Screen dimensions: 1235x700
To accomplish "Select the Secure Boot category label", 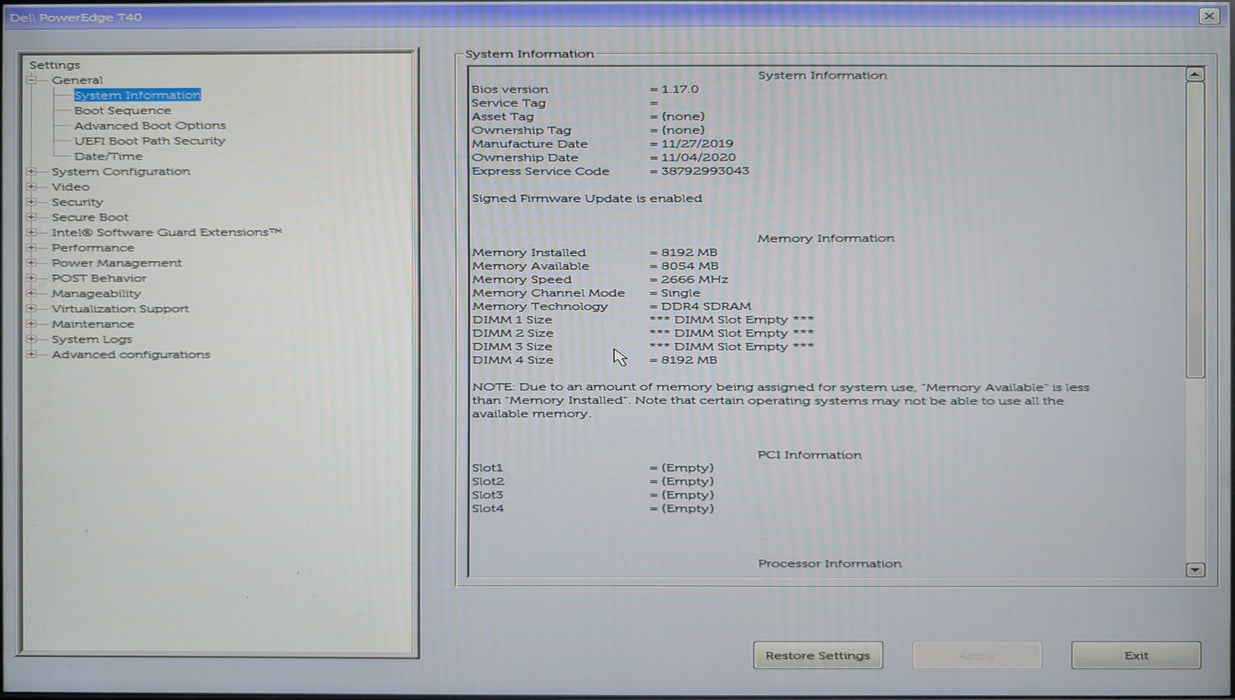I will [x=90, y=217].
